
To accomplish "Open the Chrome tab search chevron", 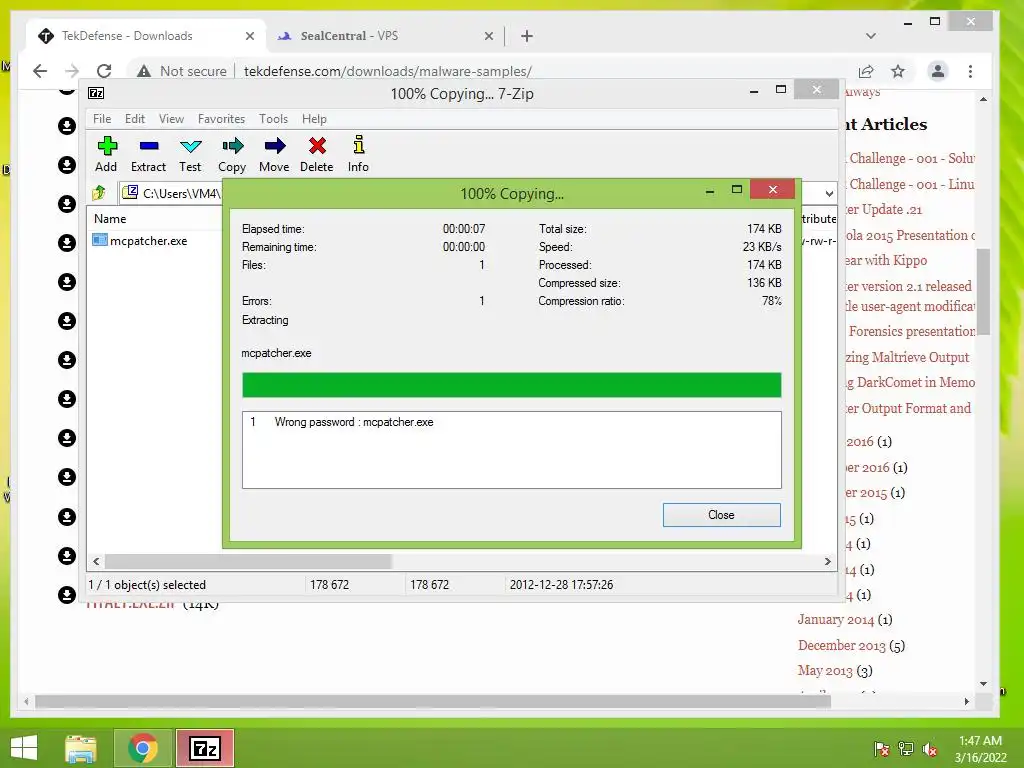I will pyautogui.click(x=871, y=36).
